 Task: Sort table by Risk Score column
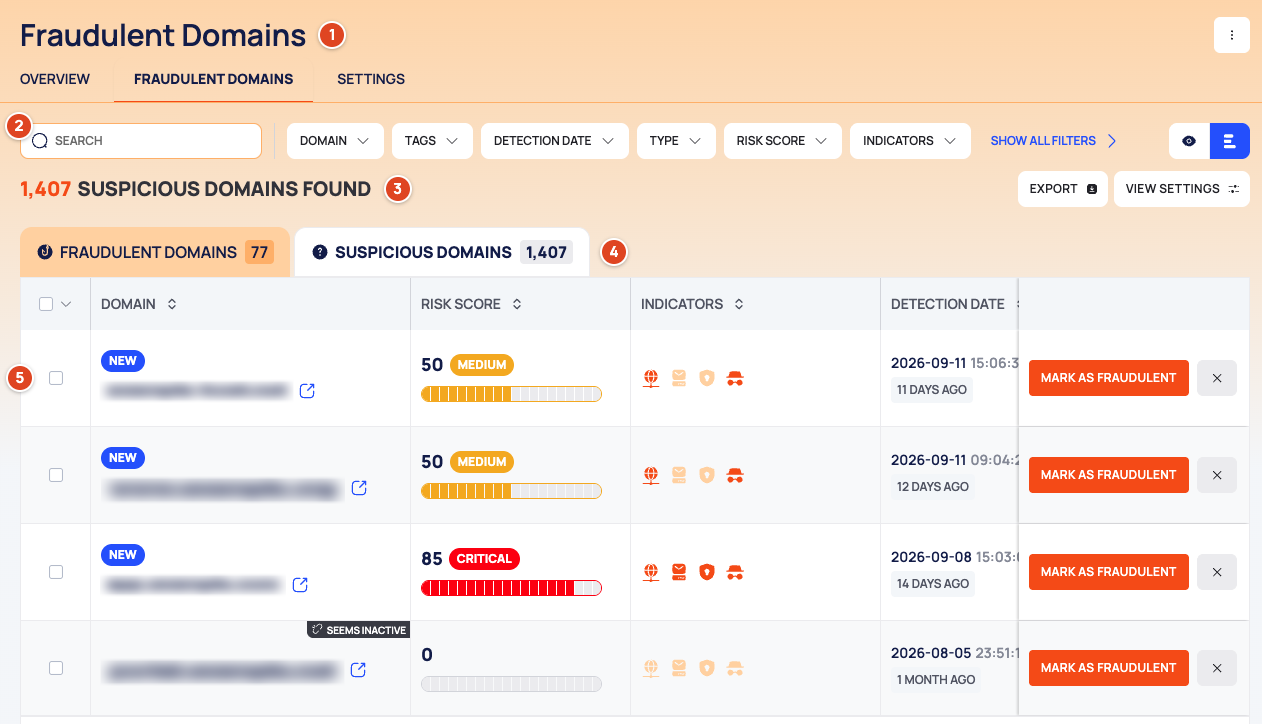coord(517,304)
